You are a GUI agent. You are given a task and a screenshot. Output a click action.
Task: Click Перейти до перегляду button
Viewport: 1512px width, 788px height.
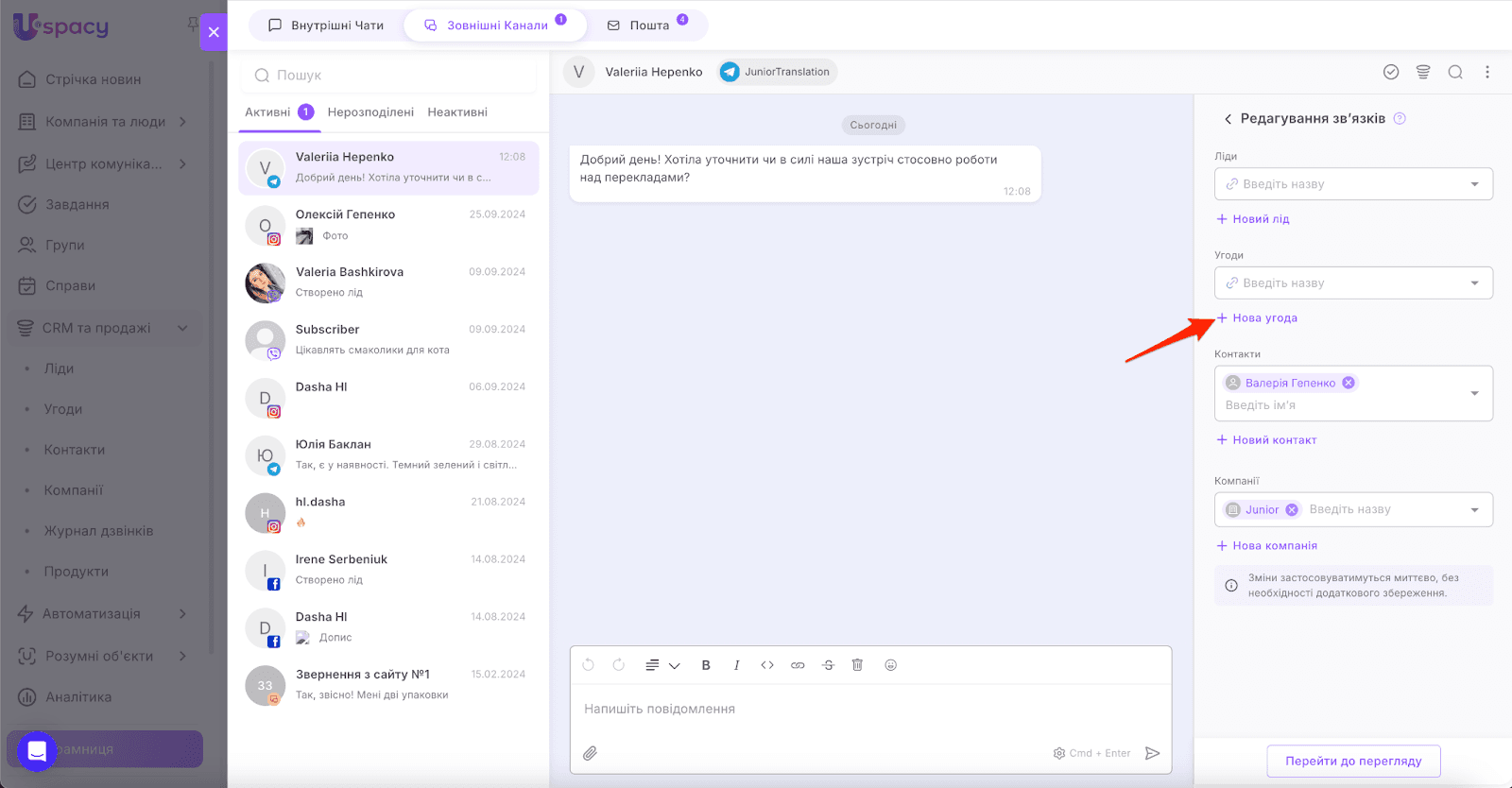point(1353,761)
